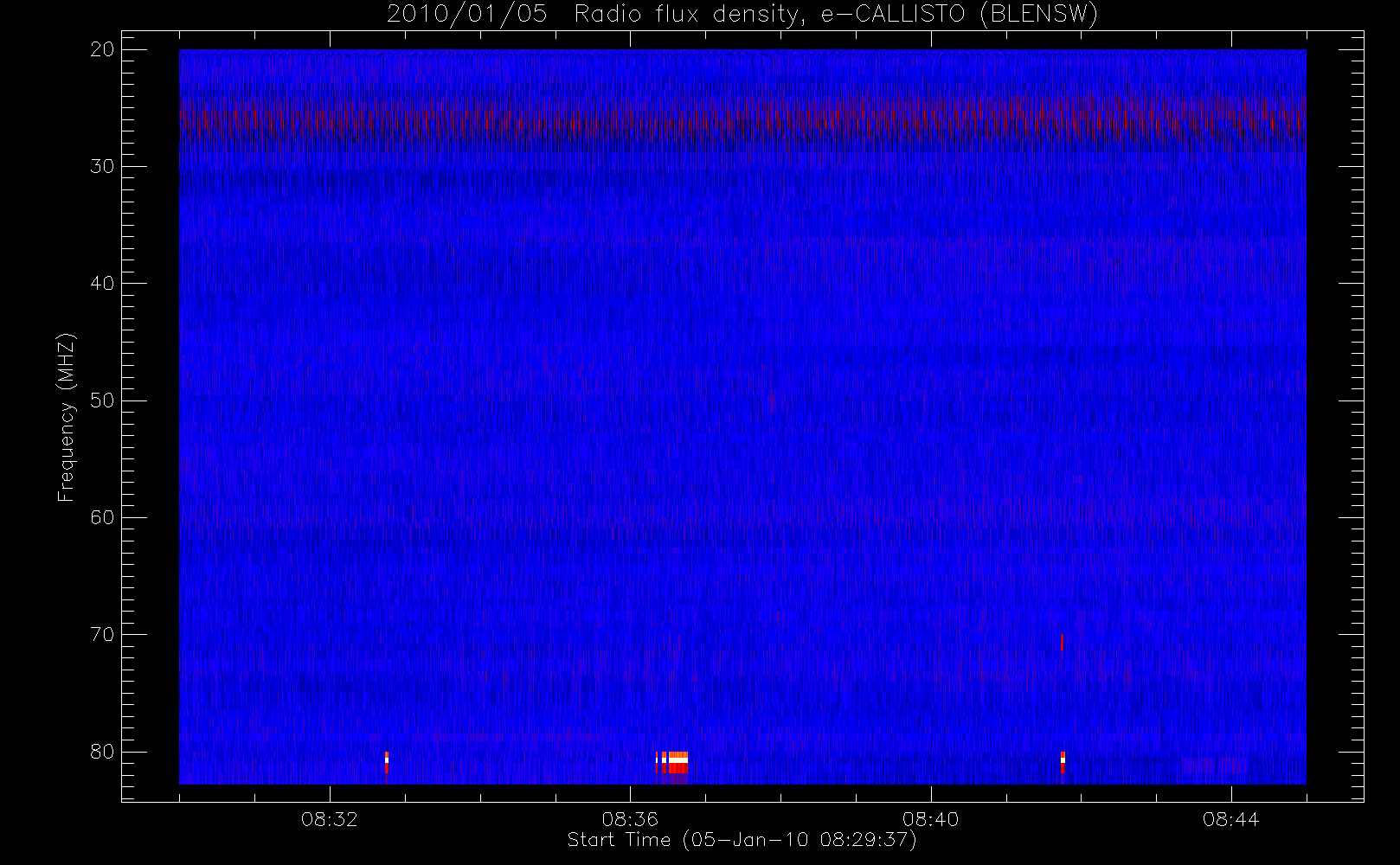The height and width of the screenshot is (865, 1400).
Task: Click the 60 frequency tick label
Action: (102, 517)
